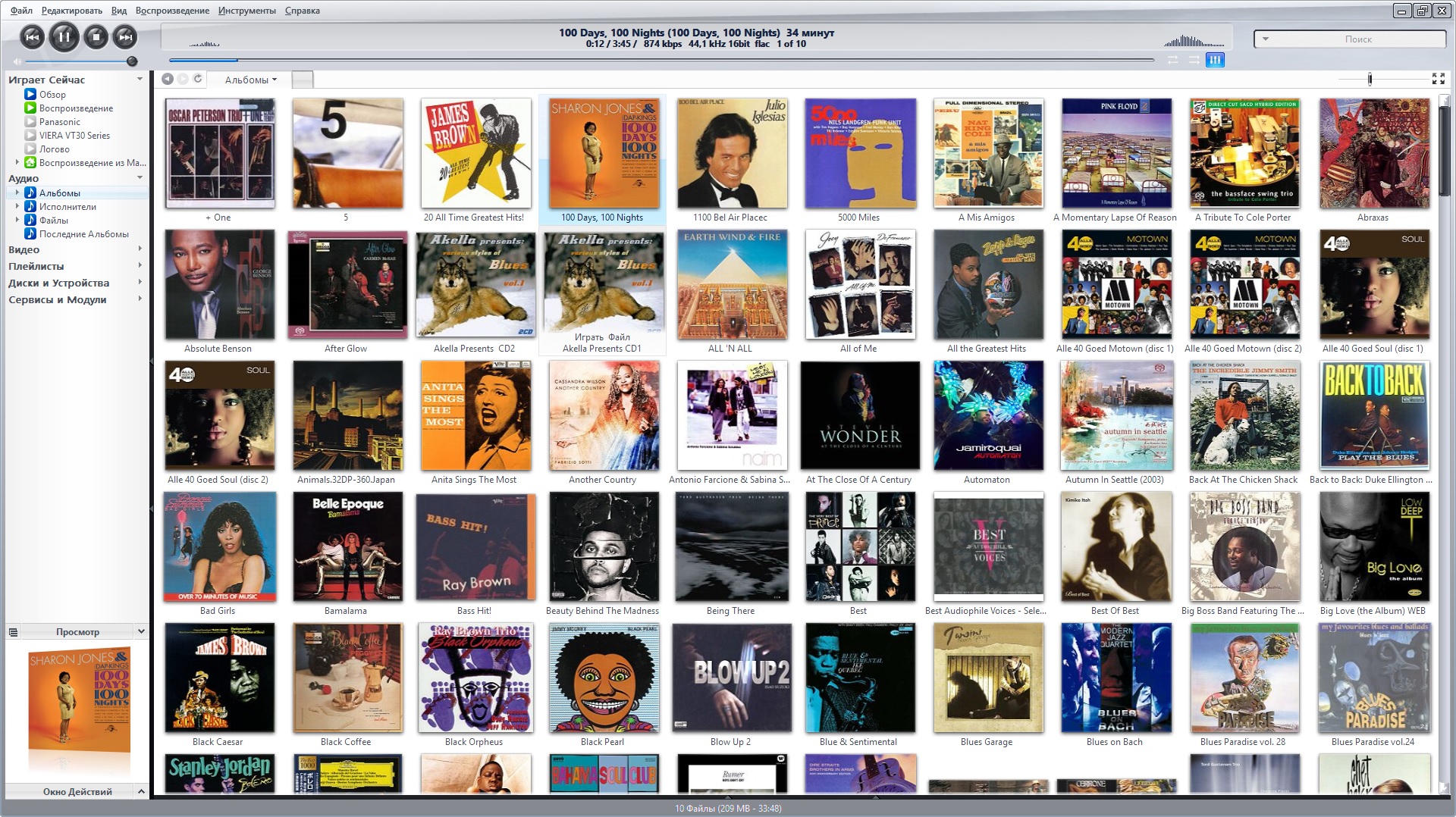
Task: Open the Beauty Behind The Madness album
Action: (604, 546)
